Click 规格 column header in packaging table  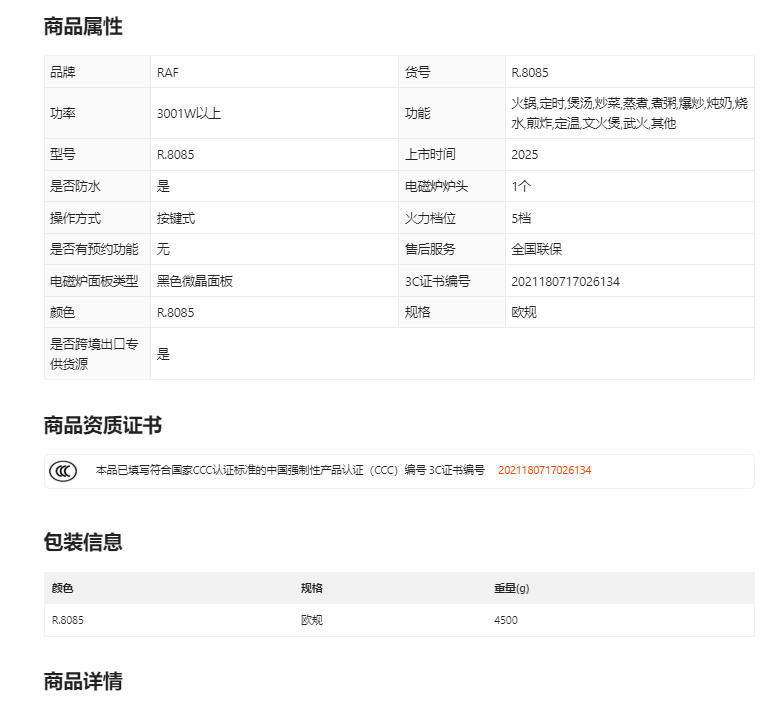(x=311, y=588)
